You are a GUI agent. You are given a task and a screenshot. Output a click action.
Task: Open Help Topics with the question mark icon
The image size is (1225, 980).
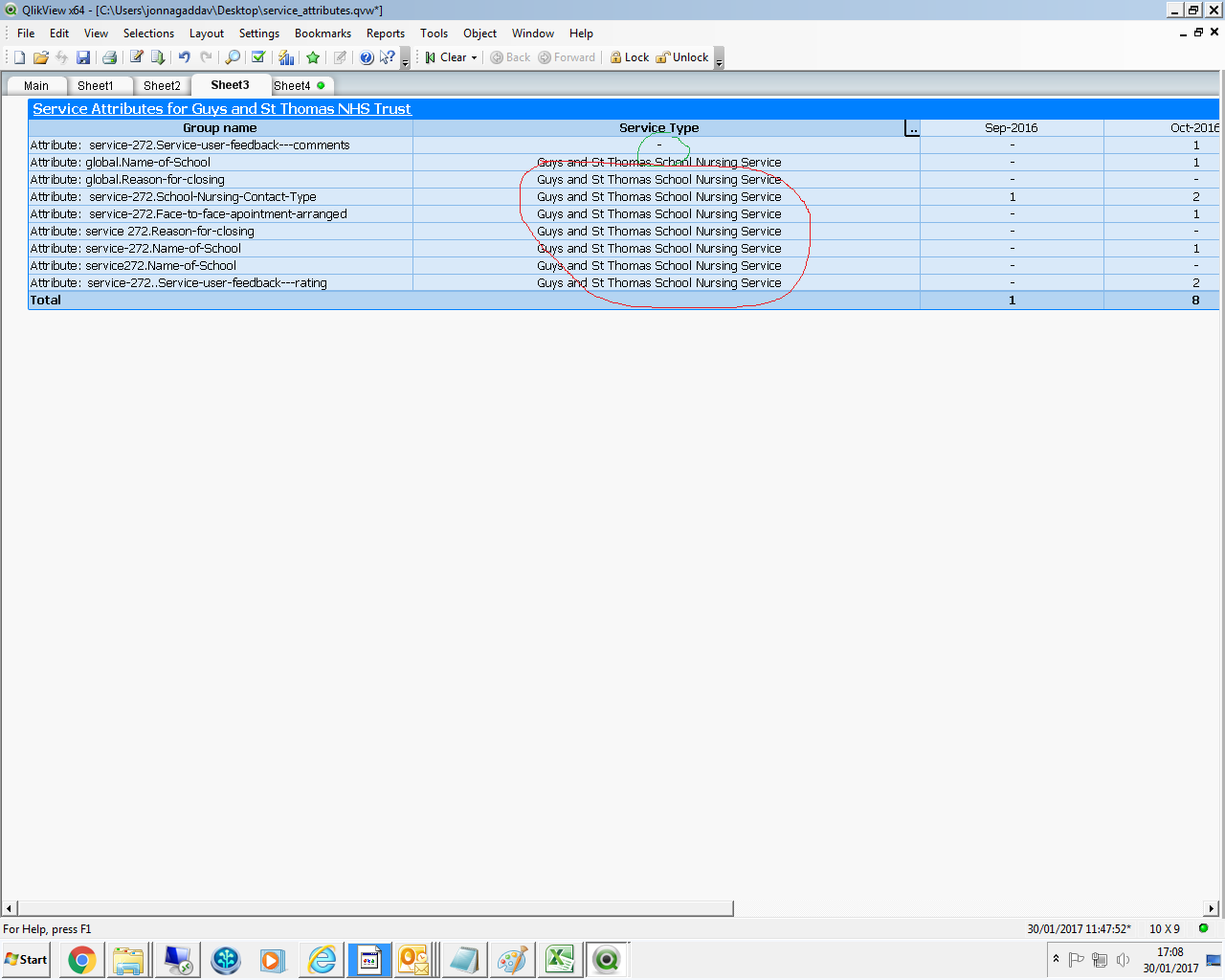coord(367,57)
